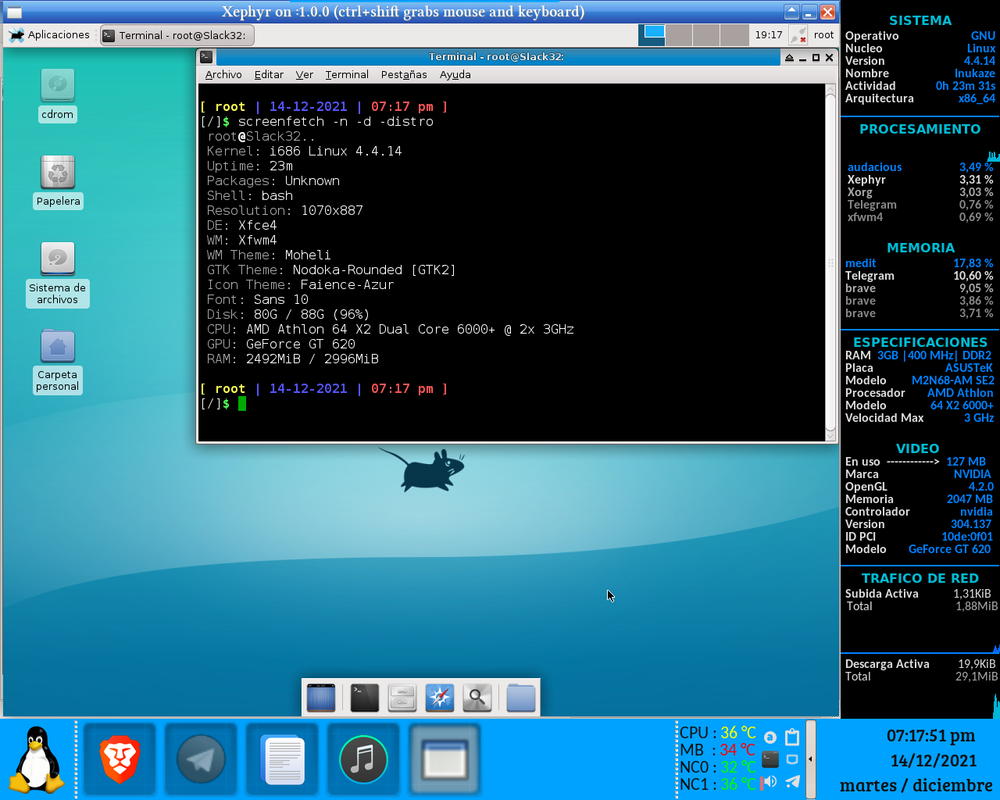Click the Xephyr window menu icon
1000x800 pixels.
click(x=14, y=11)
